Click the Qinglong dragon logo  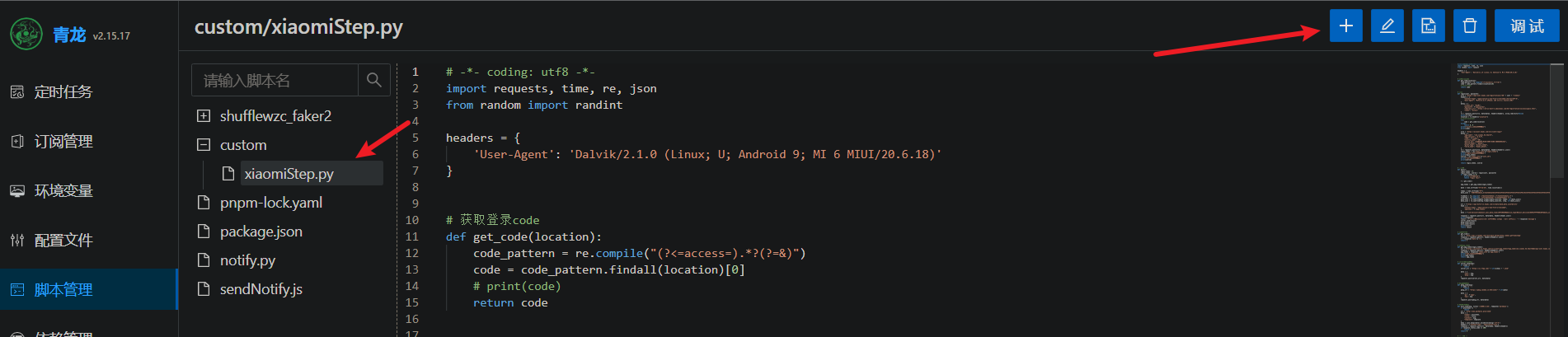click(26, 34)
